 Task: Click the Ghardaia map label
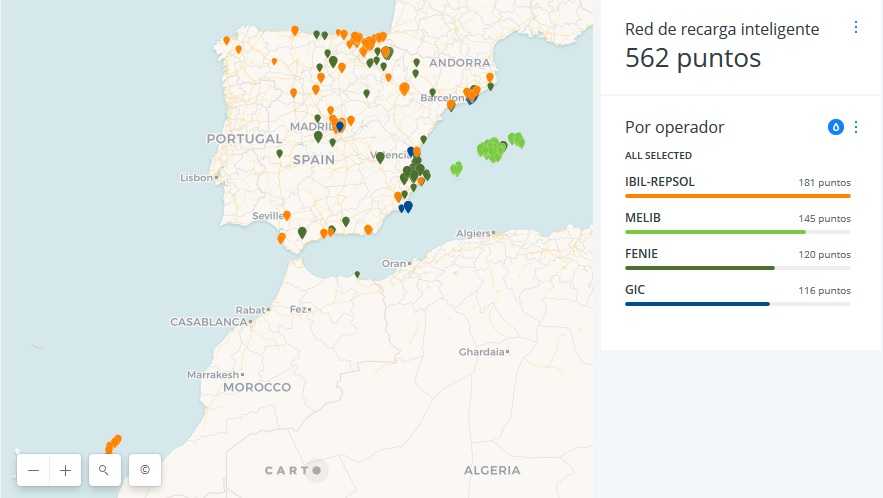tap(481, 352)
